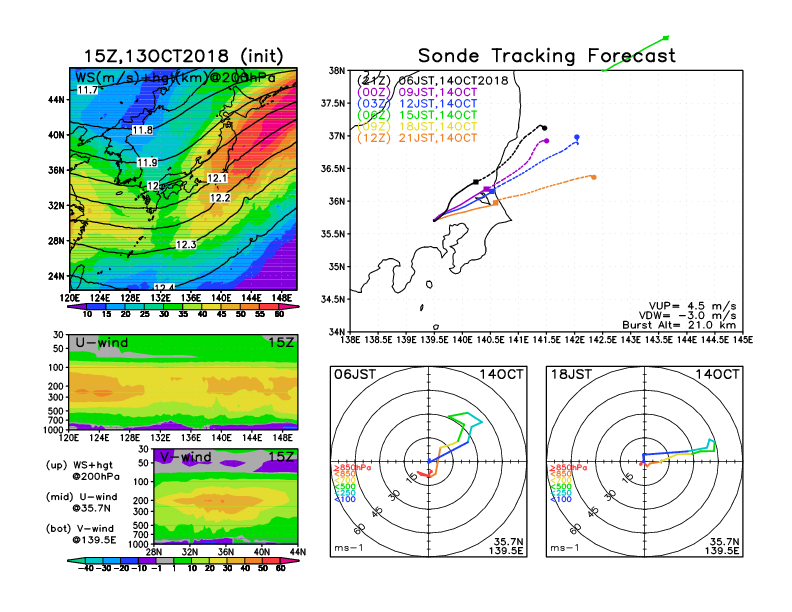
Task: Click the '24N' latitude tick on wind map
Action: click(x=57, y=276)
